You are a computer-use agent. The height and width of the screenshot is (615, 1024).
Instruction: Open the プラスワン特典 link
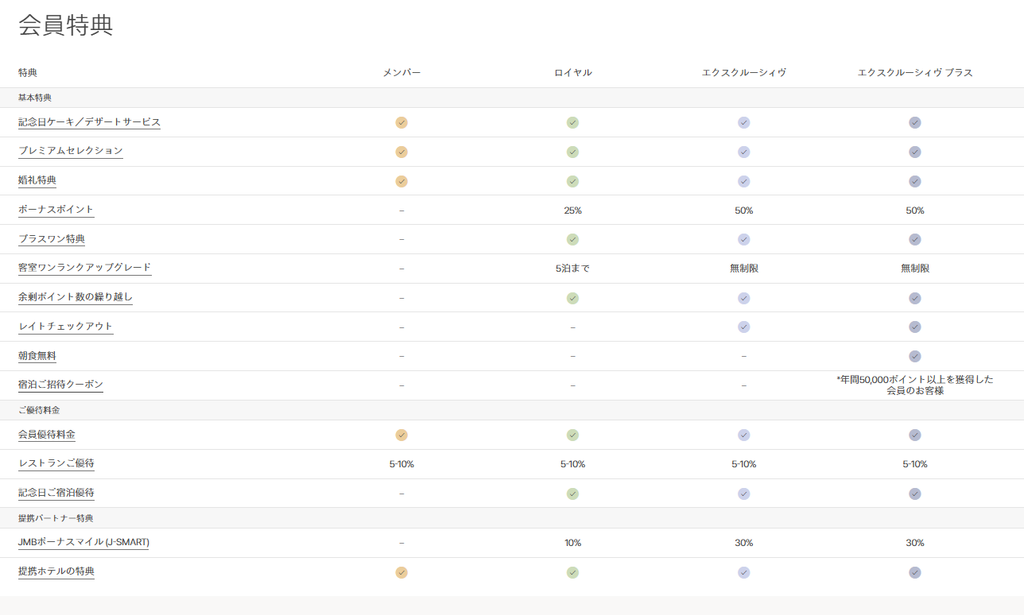click(x=52, y=239)
